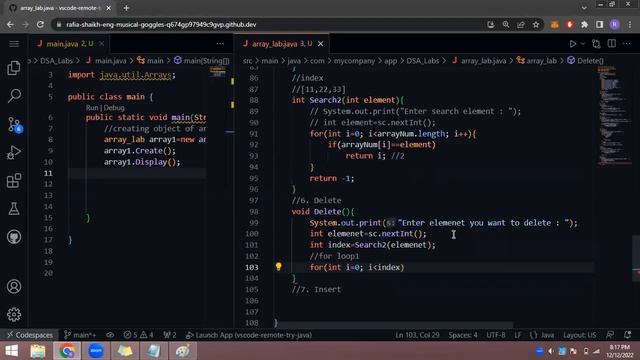The height and width of the screenshot is (360, 640).
Task: Click Ln 103, Col 29 cursor position
Action: pos(417,335)
